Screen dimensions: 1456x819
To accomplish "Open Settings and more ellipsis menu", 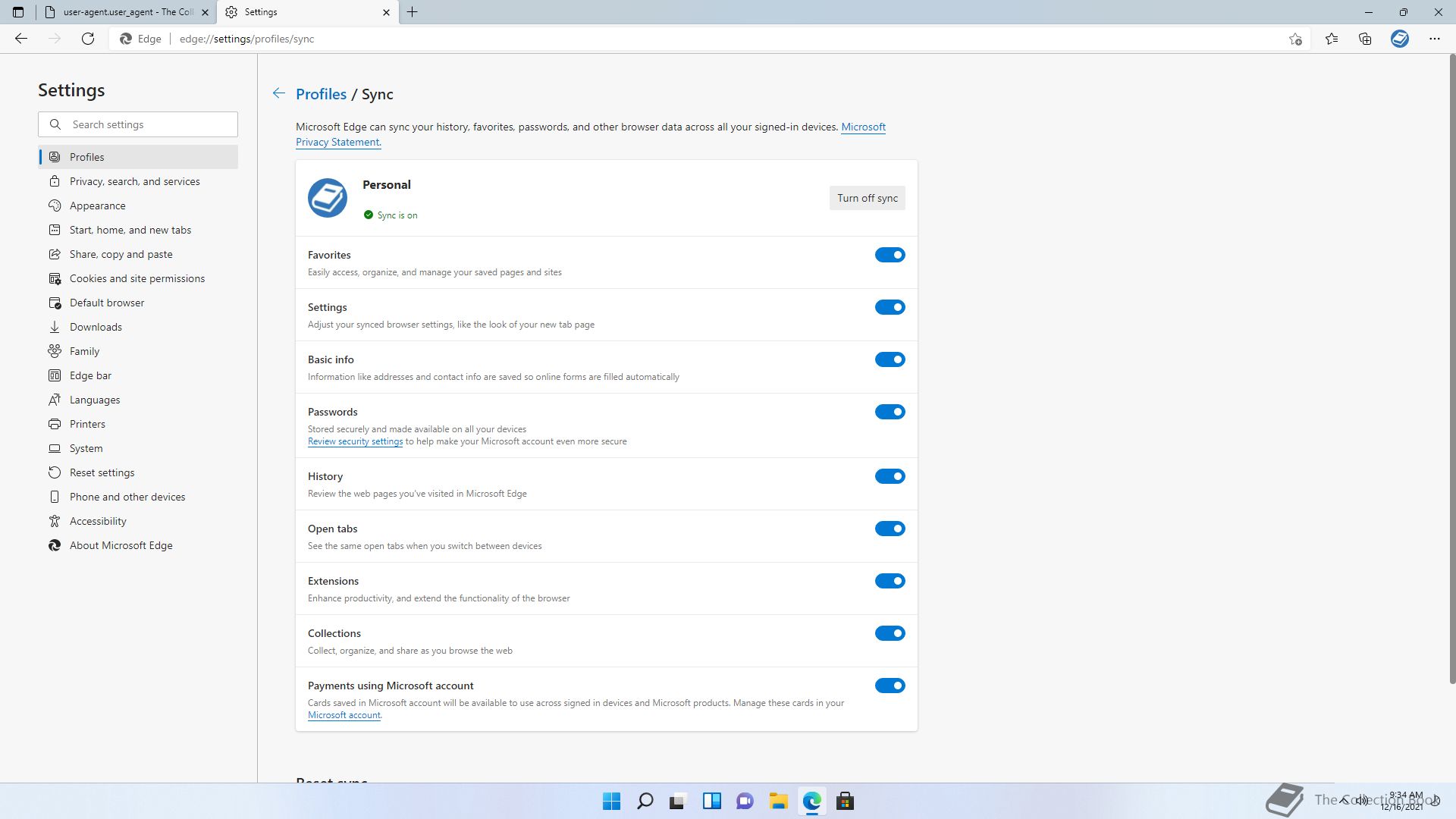I will pyautogui.click(x=1434, y=39).
